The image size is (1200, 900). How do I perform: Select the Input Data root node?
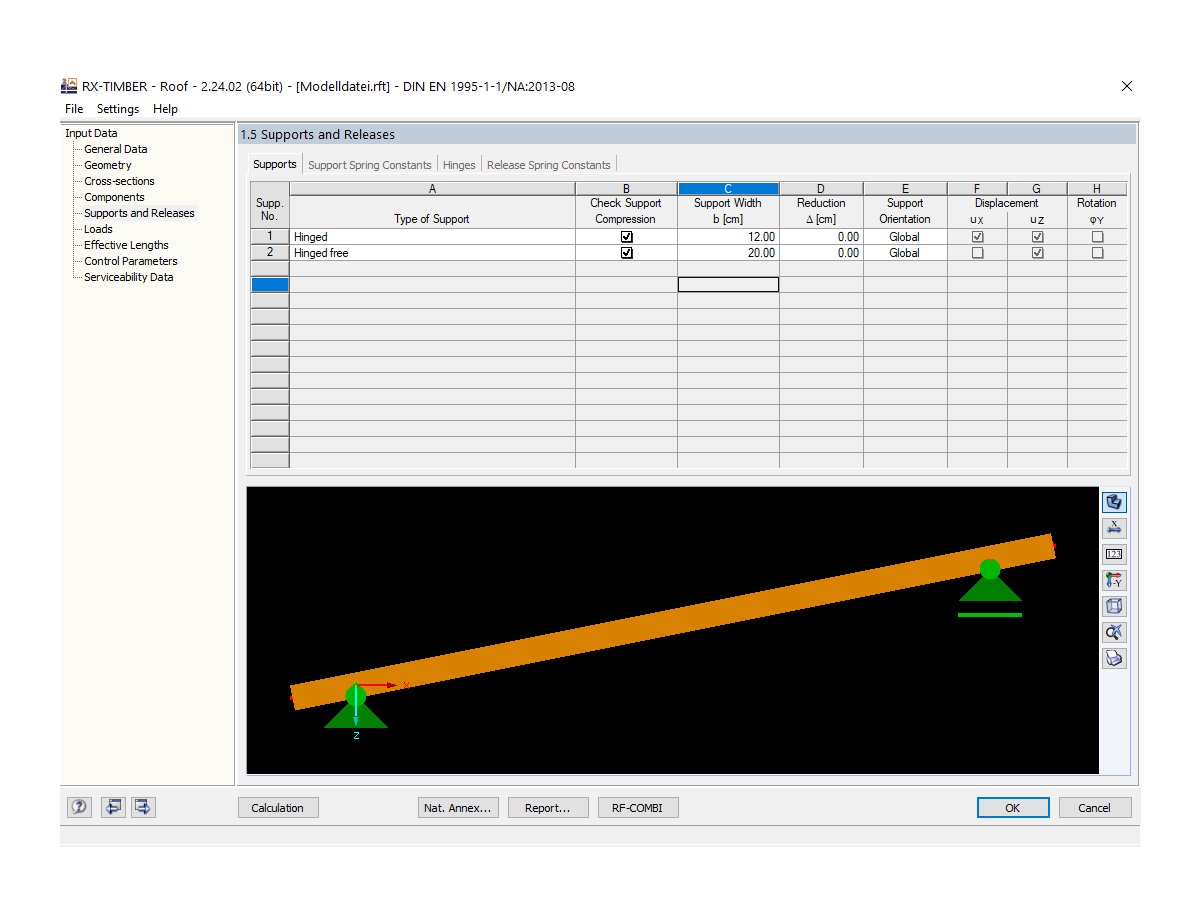click(91, 133)
